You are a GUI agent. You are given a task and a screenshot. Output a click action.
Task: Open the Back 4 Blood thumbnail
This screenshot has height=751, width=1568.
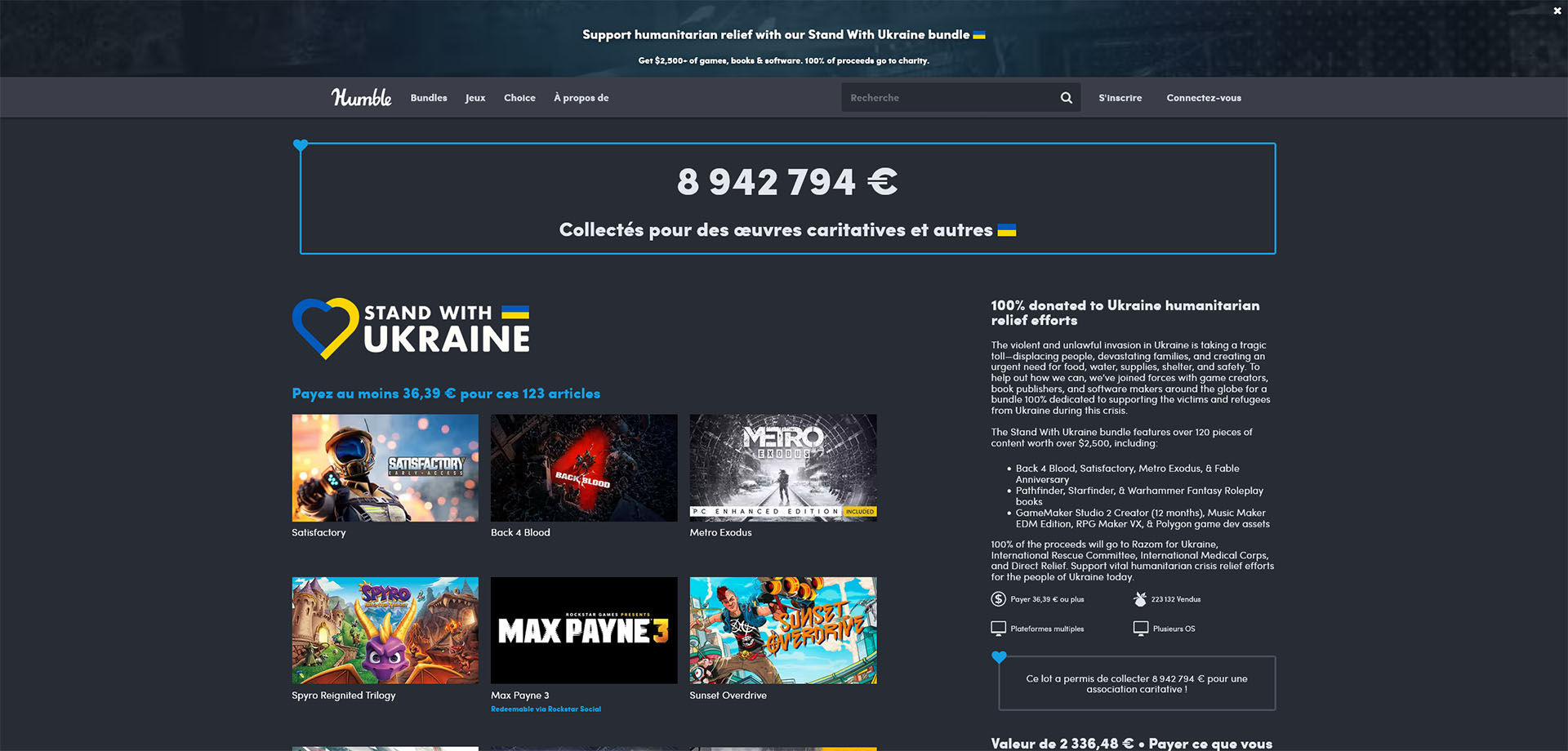click(x=584, y=468)
